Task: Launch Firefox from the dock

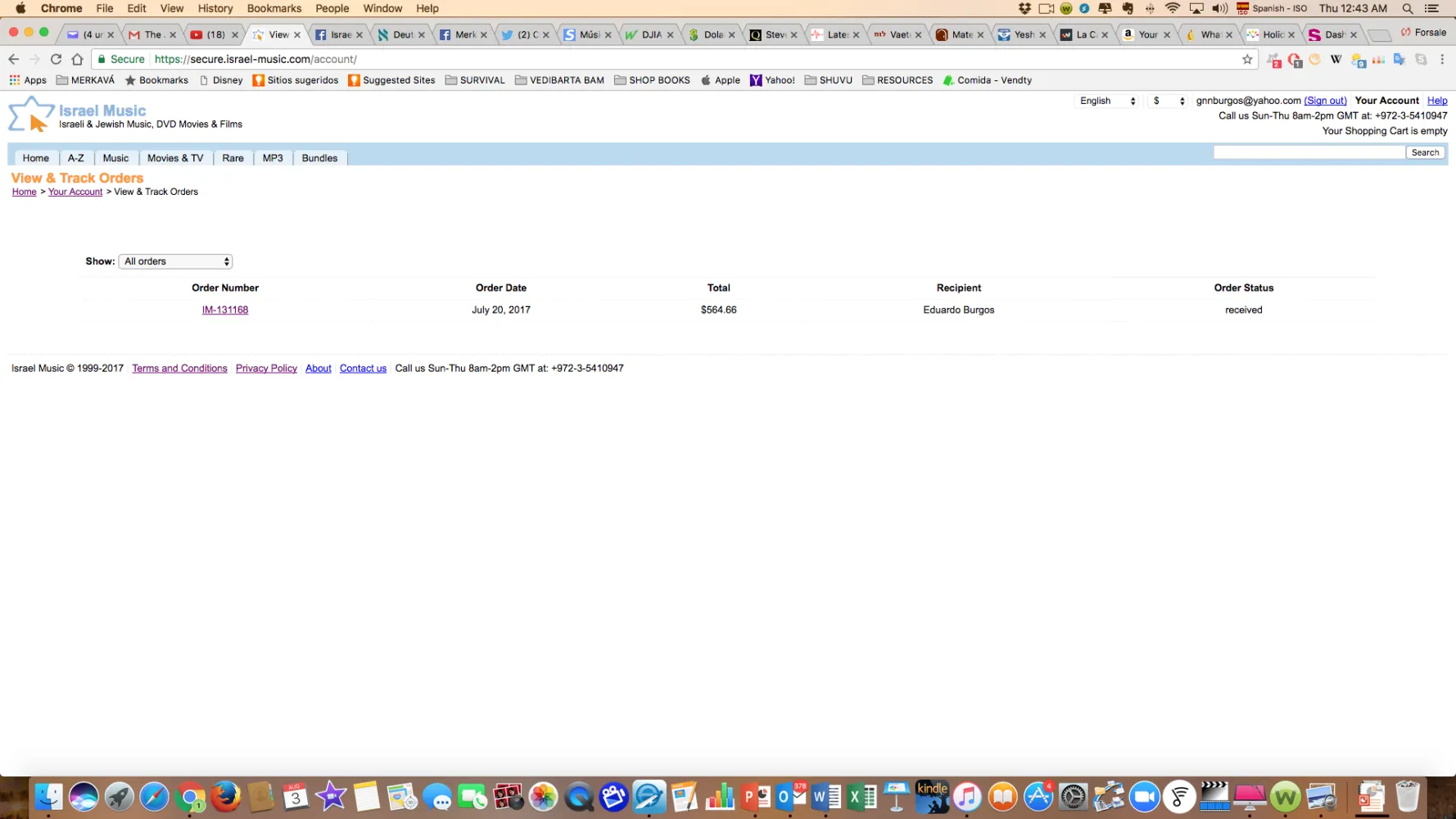Action: [225, 796]
